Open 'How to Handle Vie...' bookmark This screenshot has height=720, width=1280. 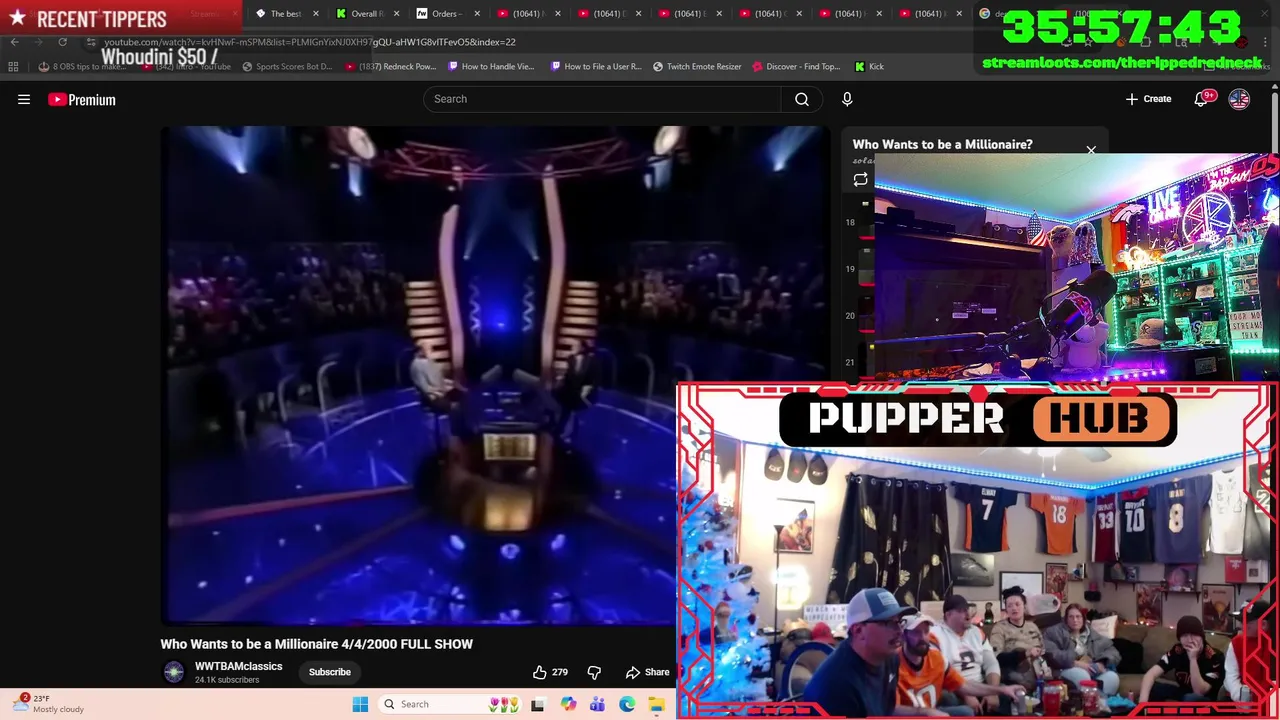(x=491, y=67)
